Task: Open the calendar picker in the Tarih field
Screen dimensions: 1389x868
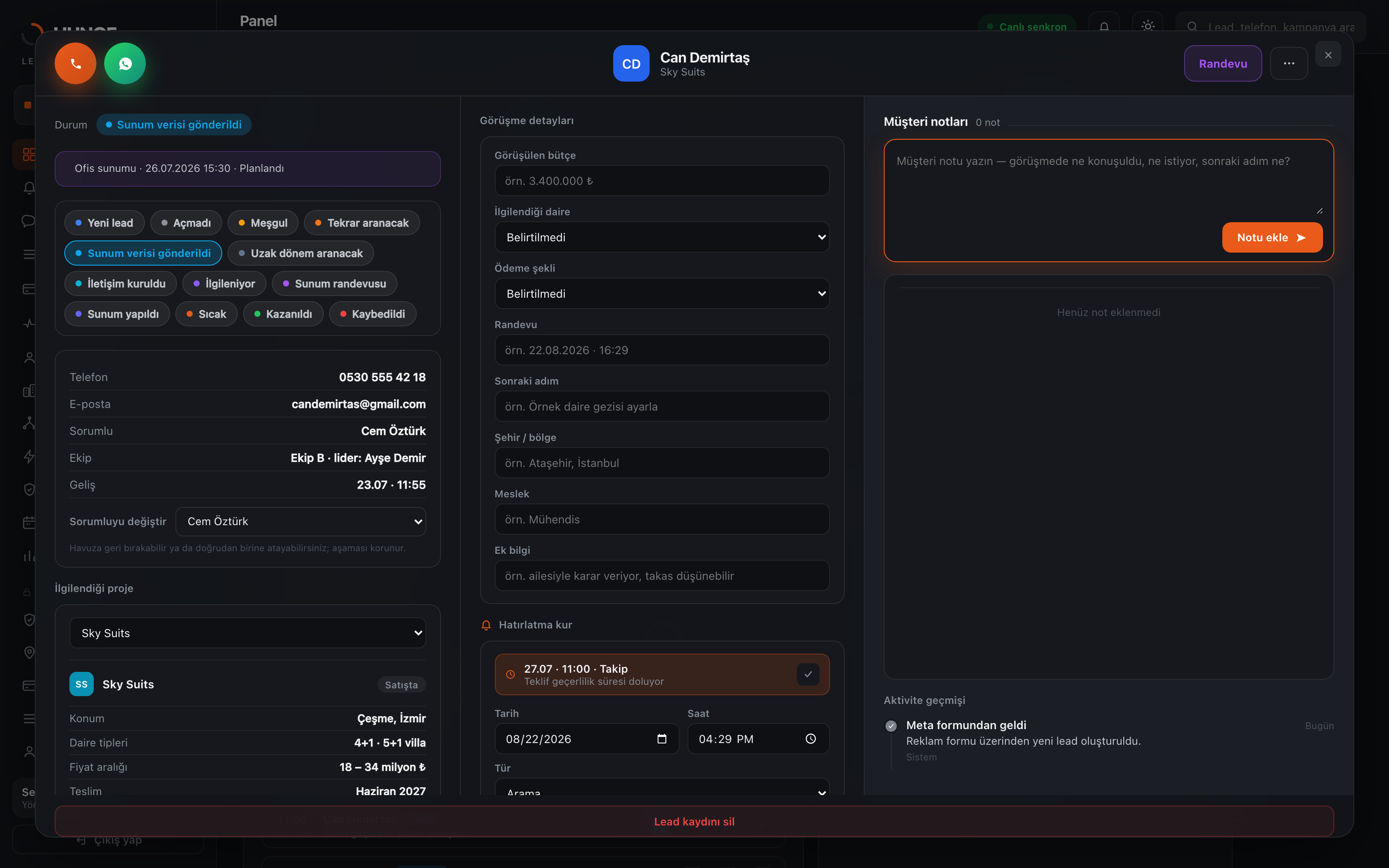Action: (x=662, y=739)
